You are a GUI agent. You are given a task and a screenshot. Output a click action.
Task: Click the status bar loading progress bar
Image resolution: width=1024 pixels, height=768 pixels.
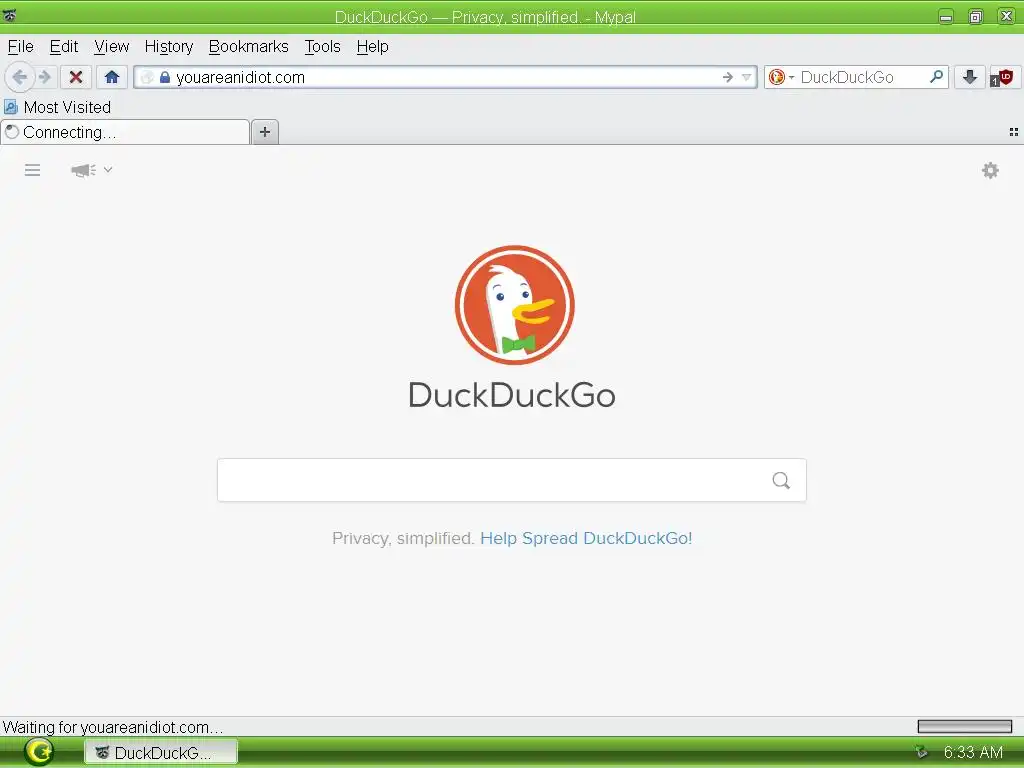coord(965,726)
